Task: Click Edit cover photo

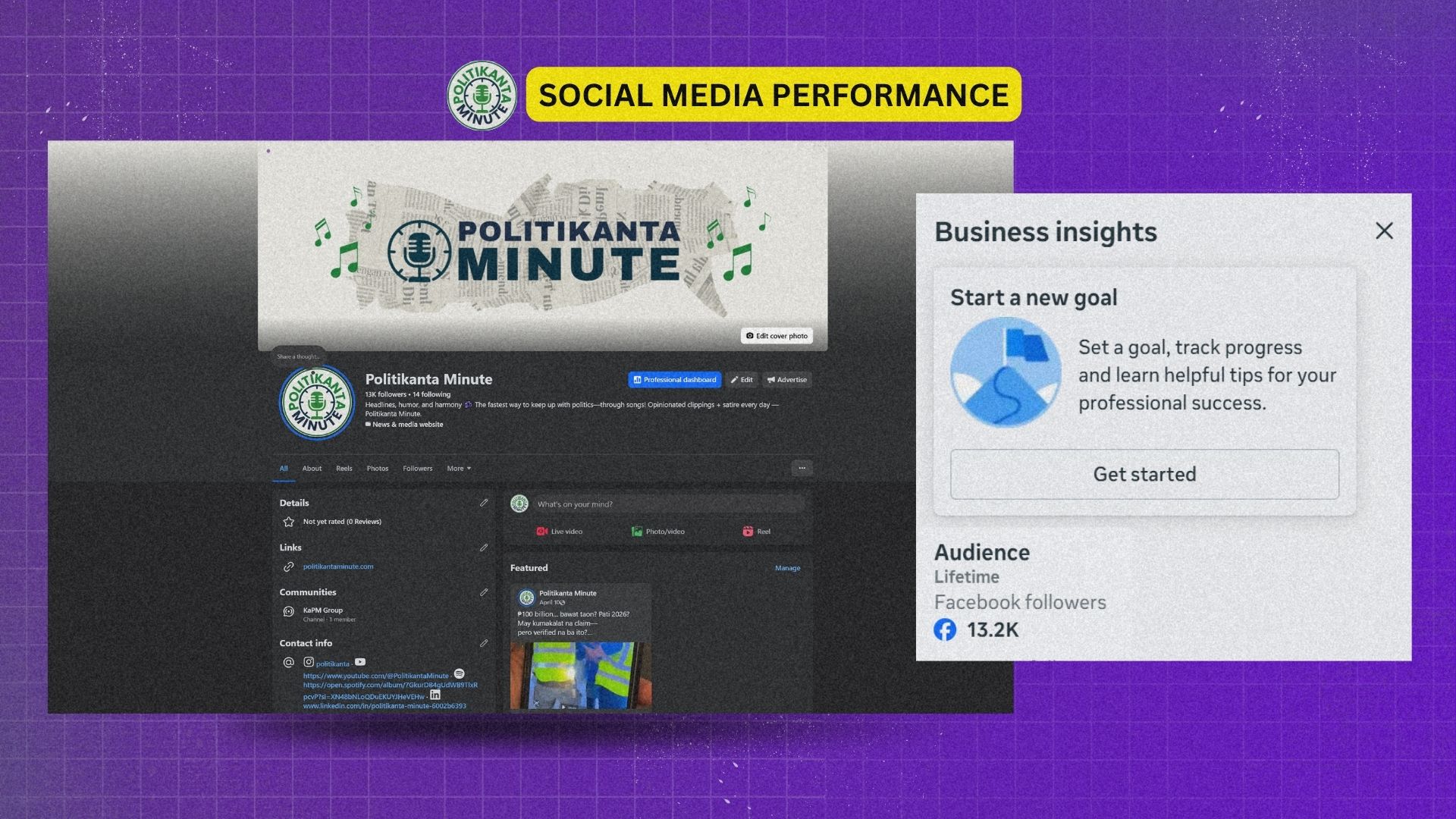Action: coord(777,336)
